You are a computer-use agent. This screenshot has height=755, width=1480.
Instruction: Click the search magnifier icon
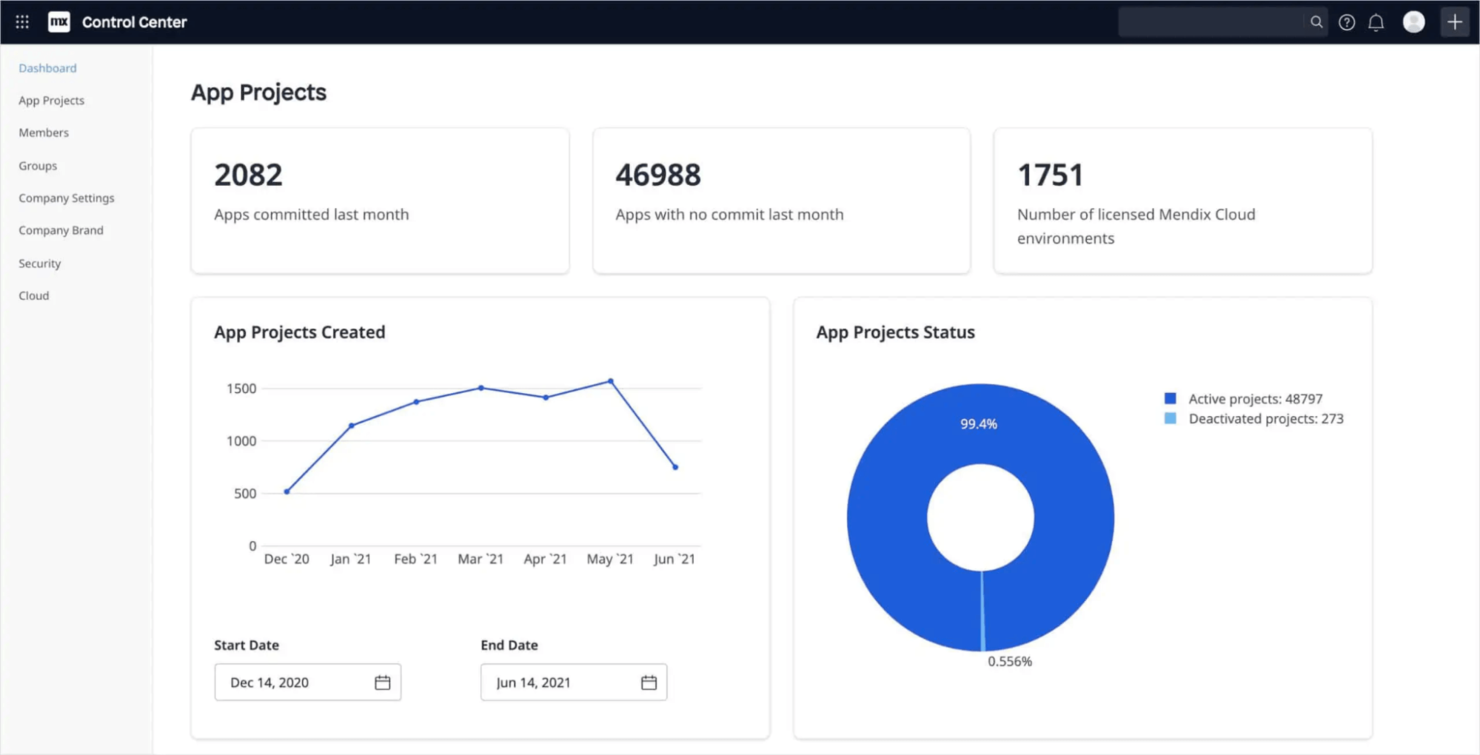(1318, 21)
